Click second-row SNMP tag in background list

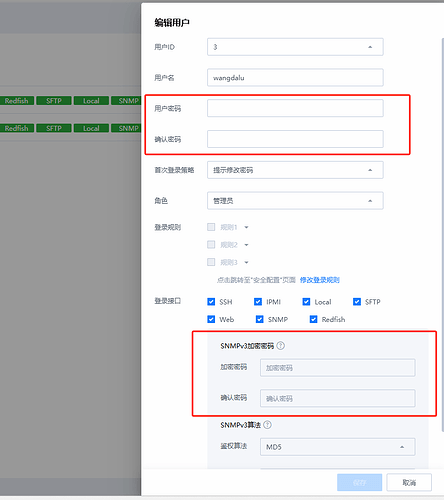point(126,128)
